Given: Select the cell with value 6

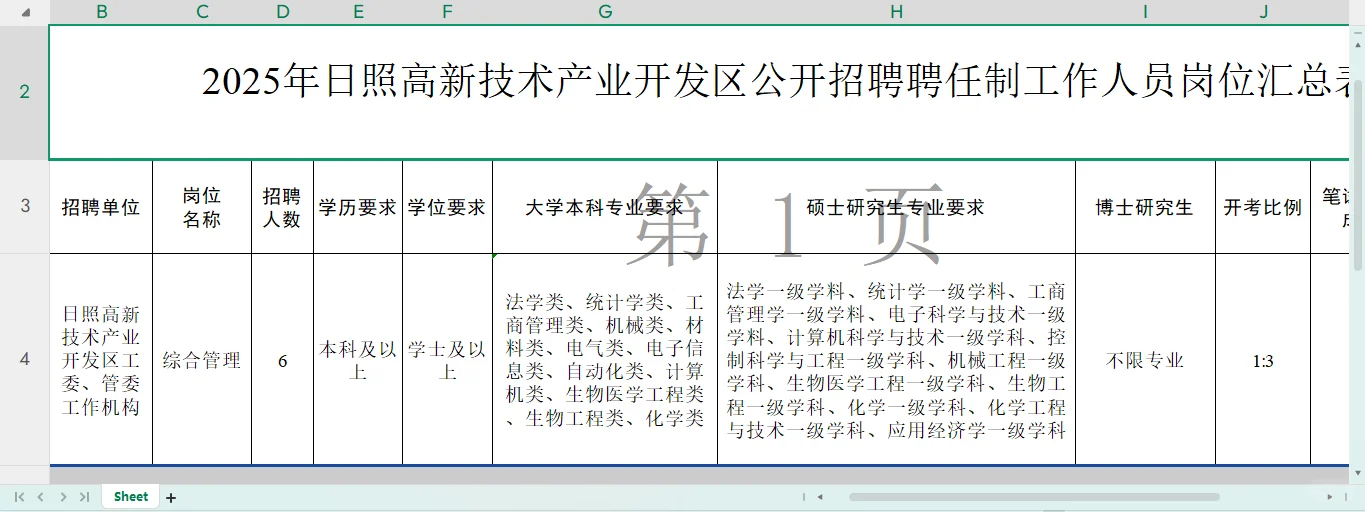Looking at the screenshot, I should coord(283,360).
